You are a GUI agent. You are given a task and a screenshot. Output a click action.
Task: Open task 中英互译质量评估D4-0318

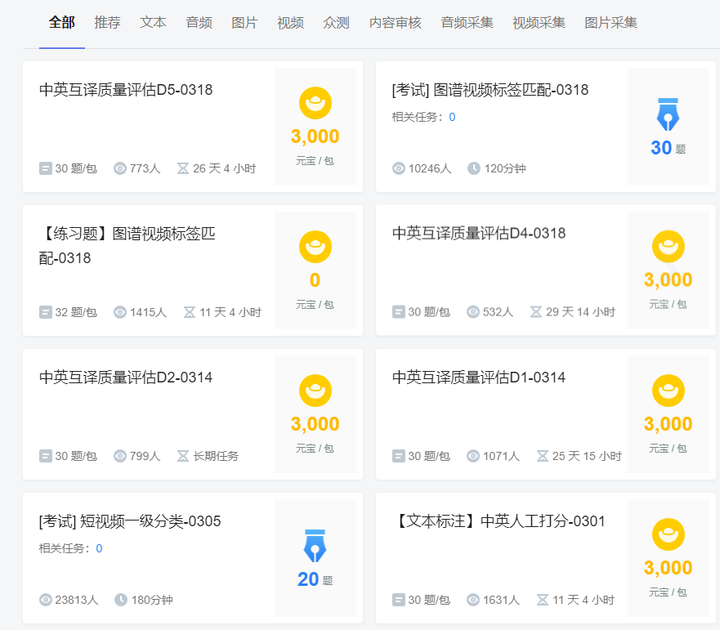click(479, 233)
